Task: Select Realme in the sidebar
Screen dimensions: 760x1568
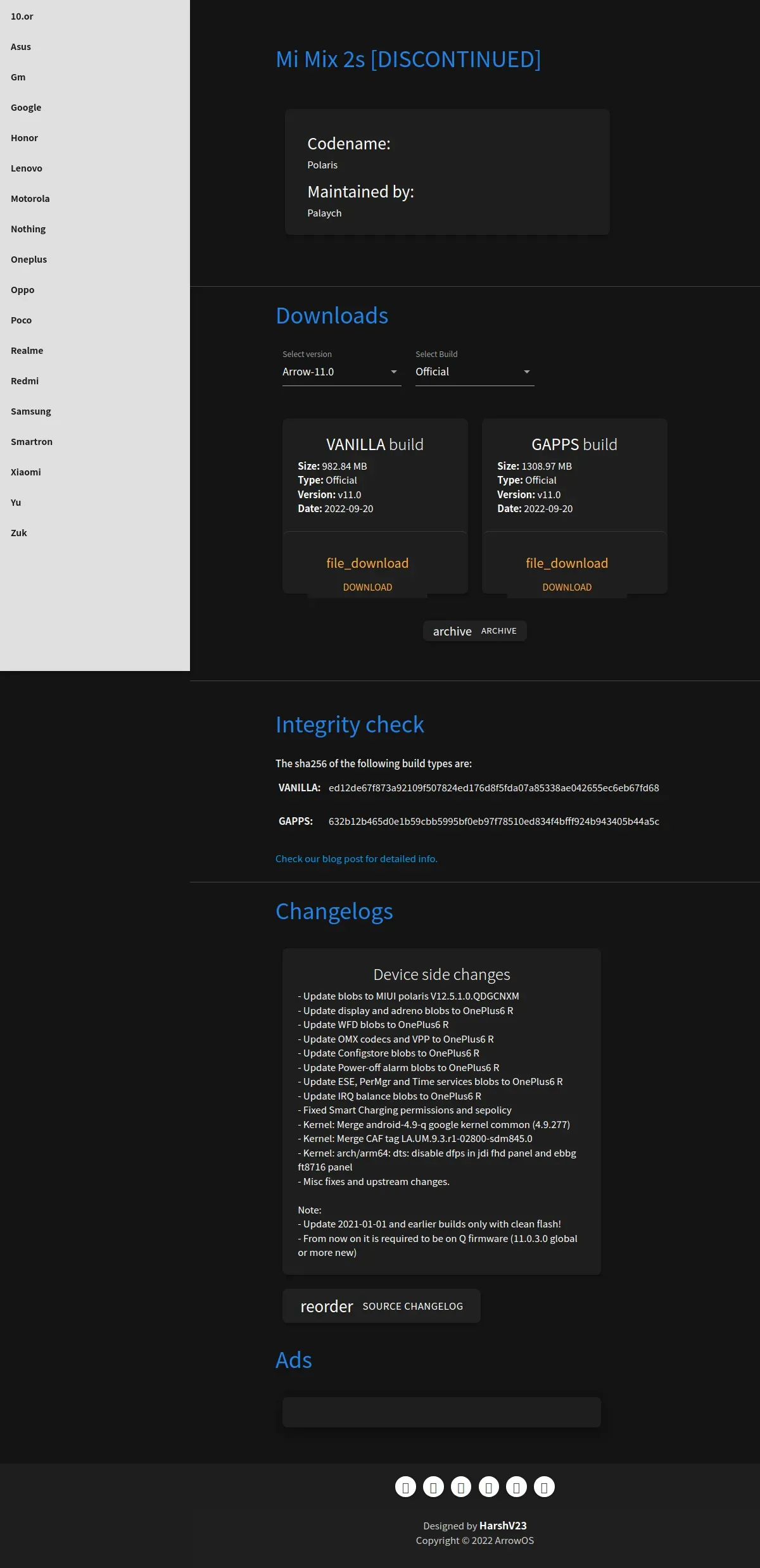Action: point(95,351)
